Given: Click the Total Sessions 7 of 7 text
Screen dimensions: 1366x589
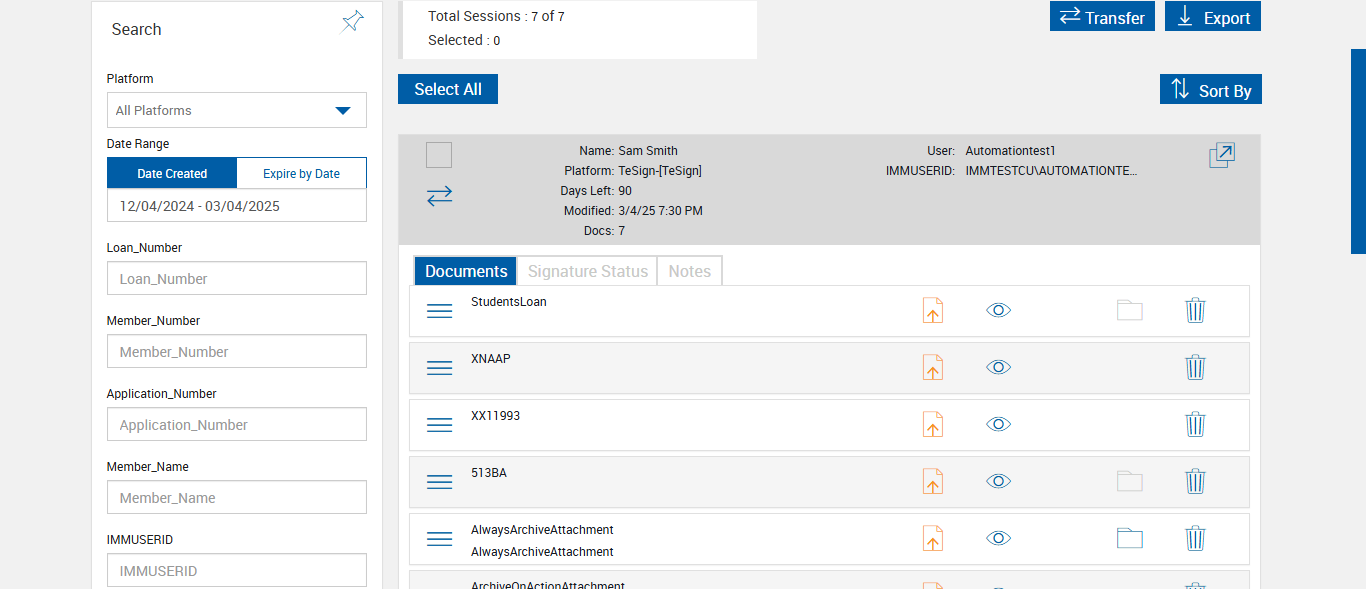Looking at the screenshot, I should click(496, 16).
